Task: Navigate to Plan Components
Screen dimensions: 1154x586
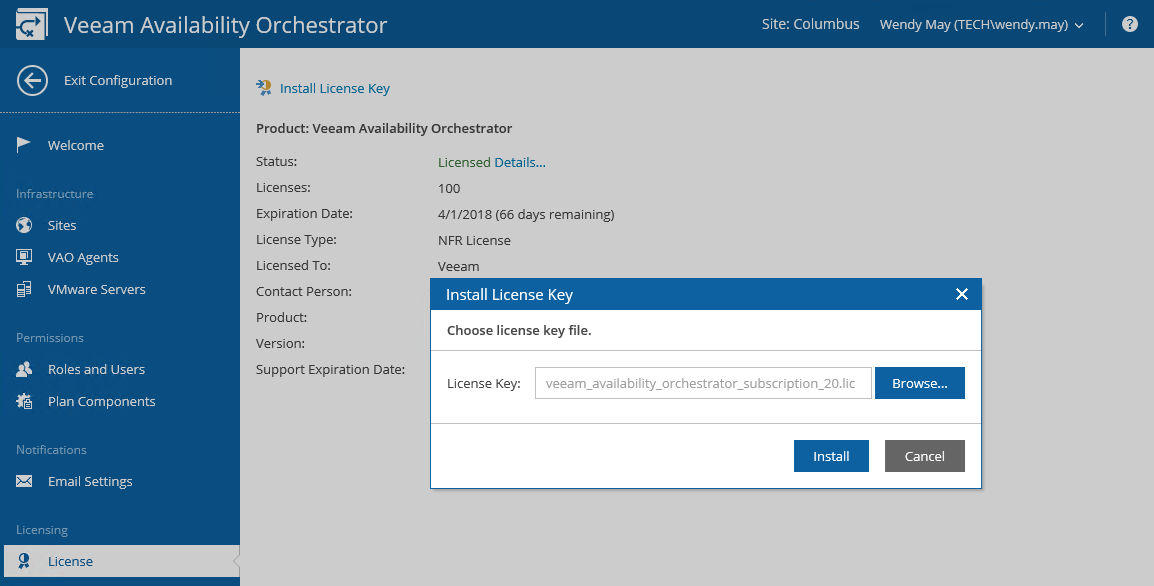Action: tap(102, 401)
